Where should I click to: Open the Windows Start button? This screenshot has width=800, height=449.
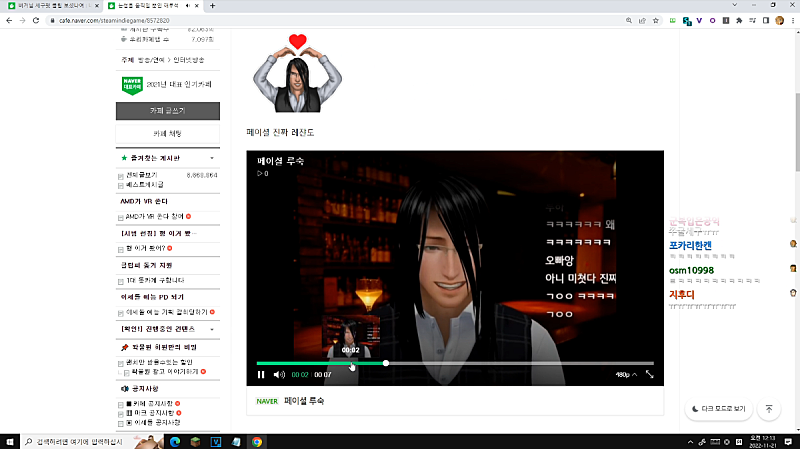(x=10, y=442)
